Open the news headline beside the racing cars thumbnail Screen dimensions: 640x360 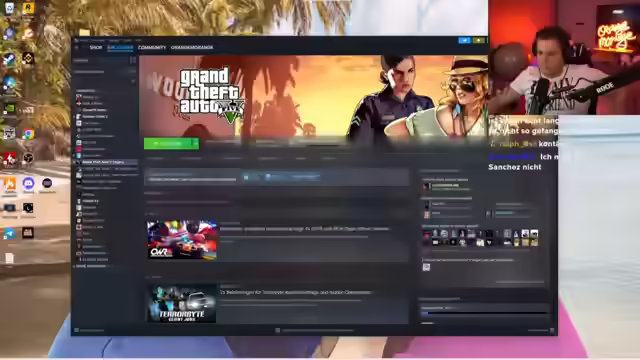(304, 229)
